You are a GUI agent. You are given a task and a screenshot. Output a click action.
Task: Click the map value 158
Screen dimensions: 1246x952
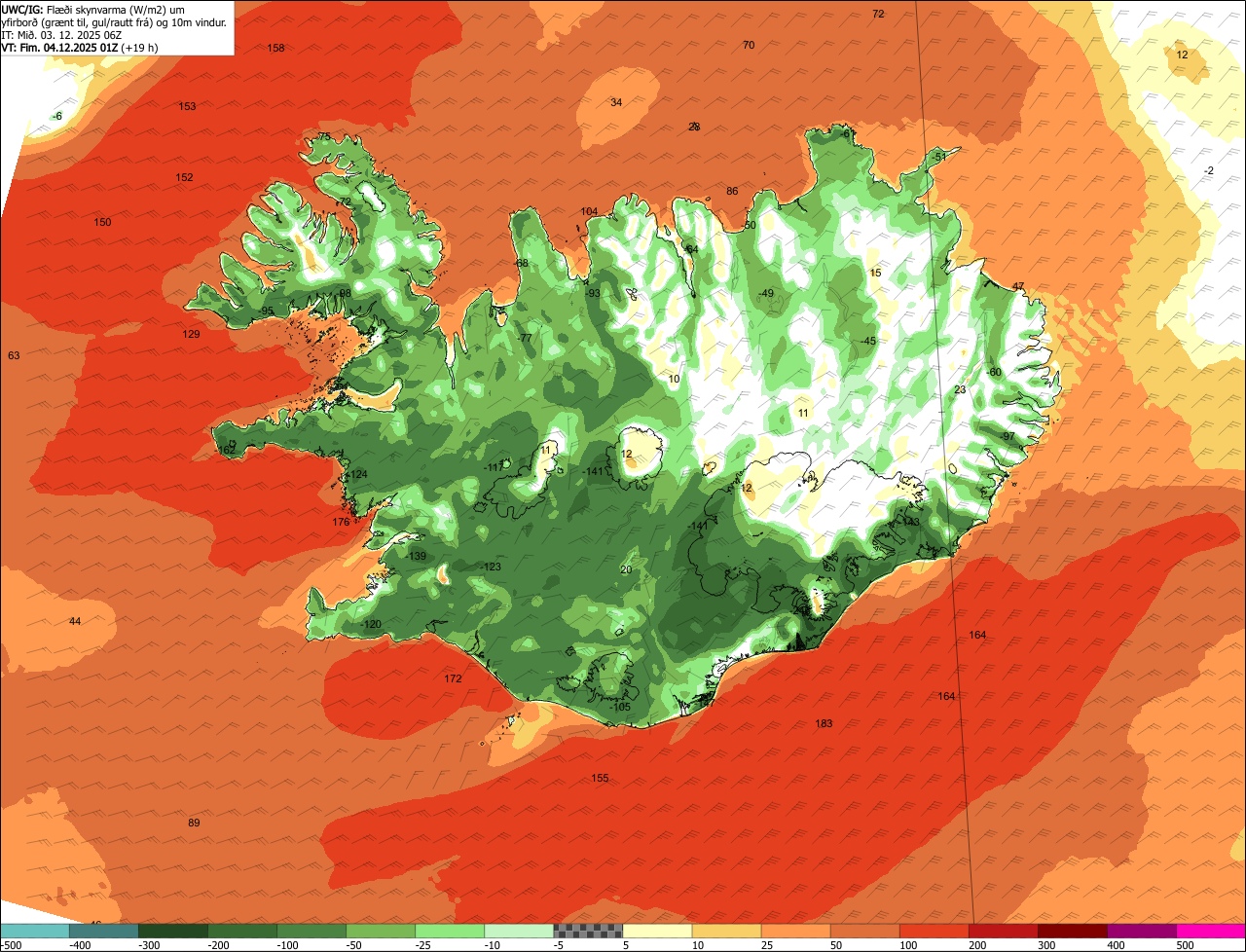[x=276, y=48]
